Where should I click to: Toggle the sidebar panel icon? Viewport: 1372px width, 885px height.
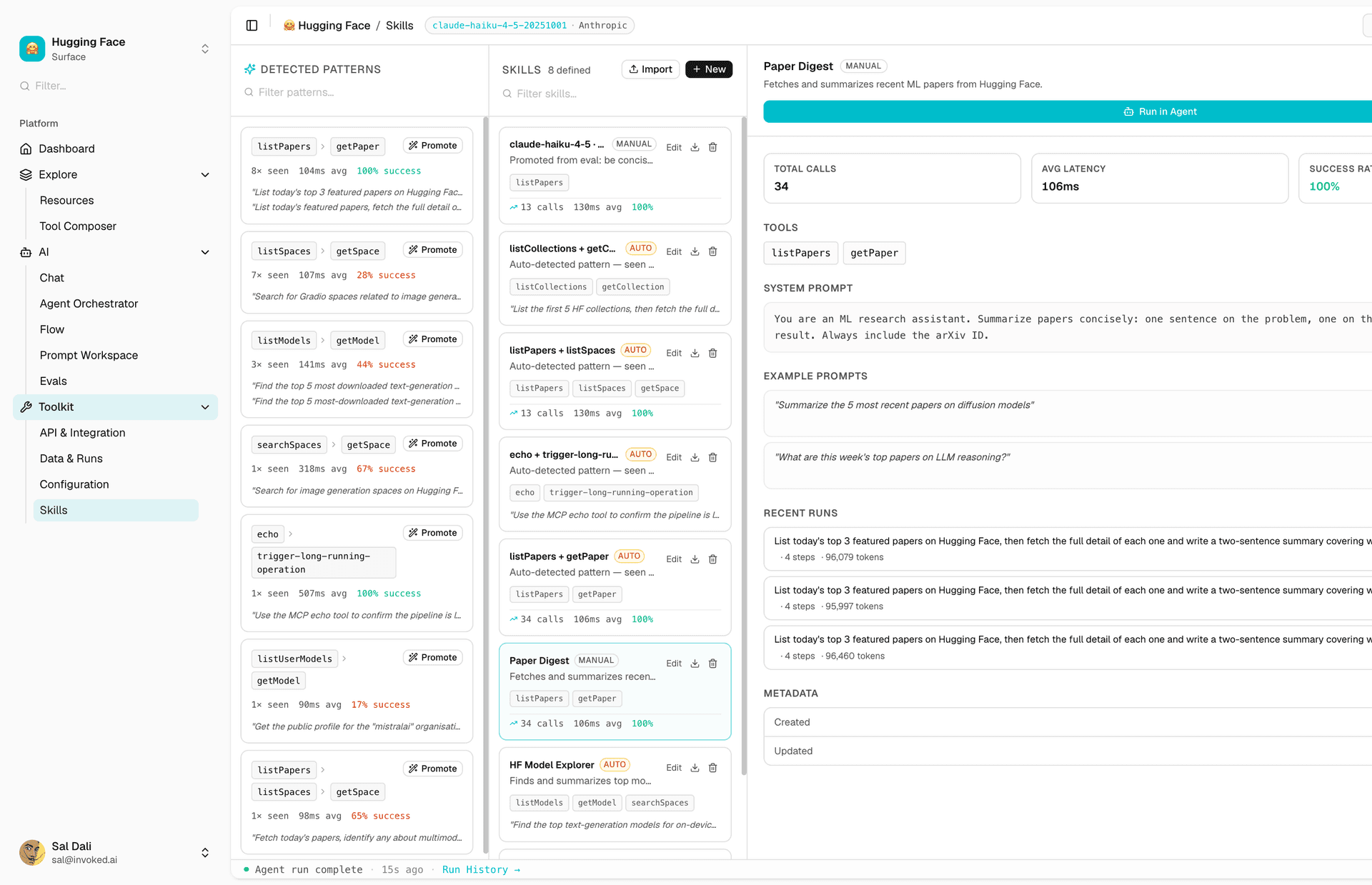click(252, 26)
